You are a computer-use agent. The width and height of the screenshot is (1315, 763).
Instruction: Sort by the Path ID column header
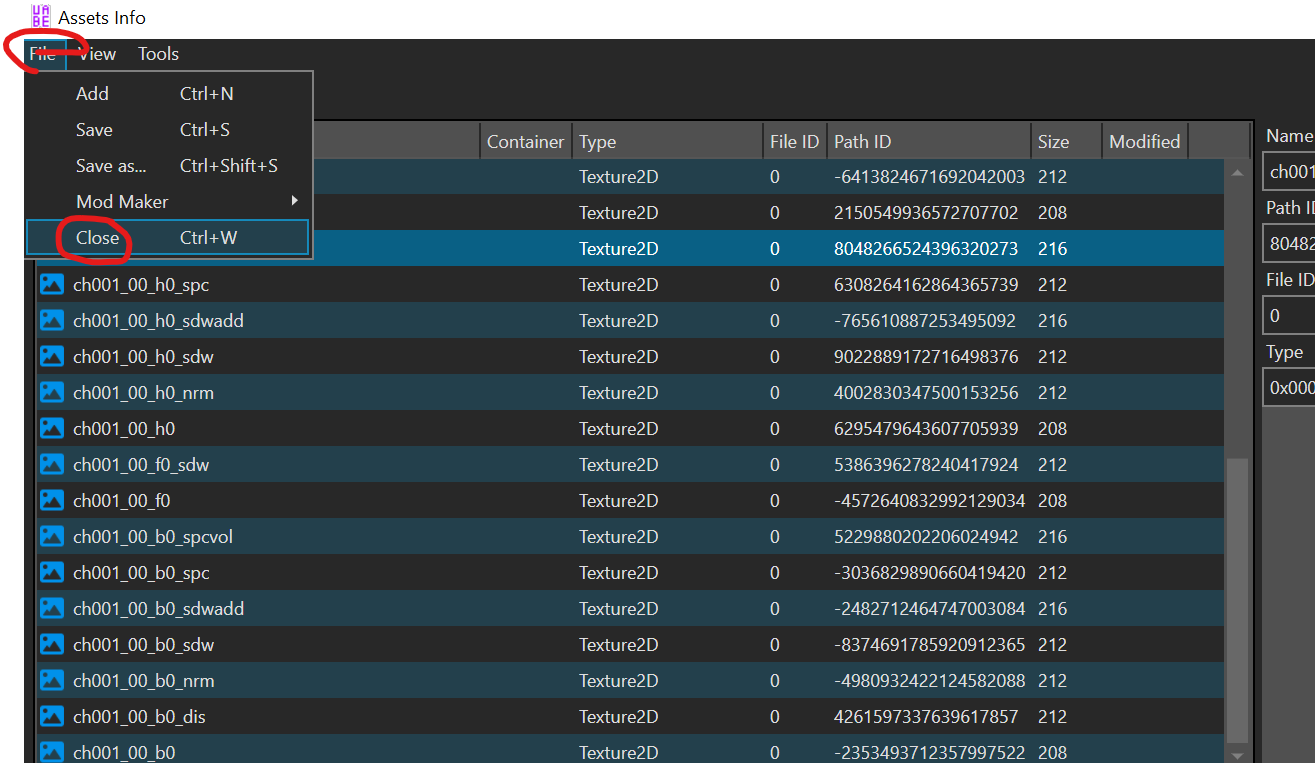[x=929, y=142]
